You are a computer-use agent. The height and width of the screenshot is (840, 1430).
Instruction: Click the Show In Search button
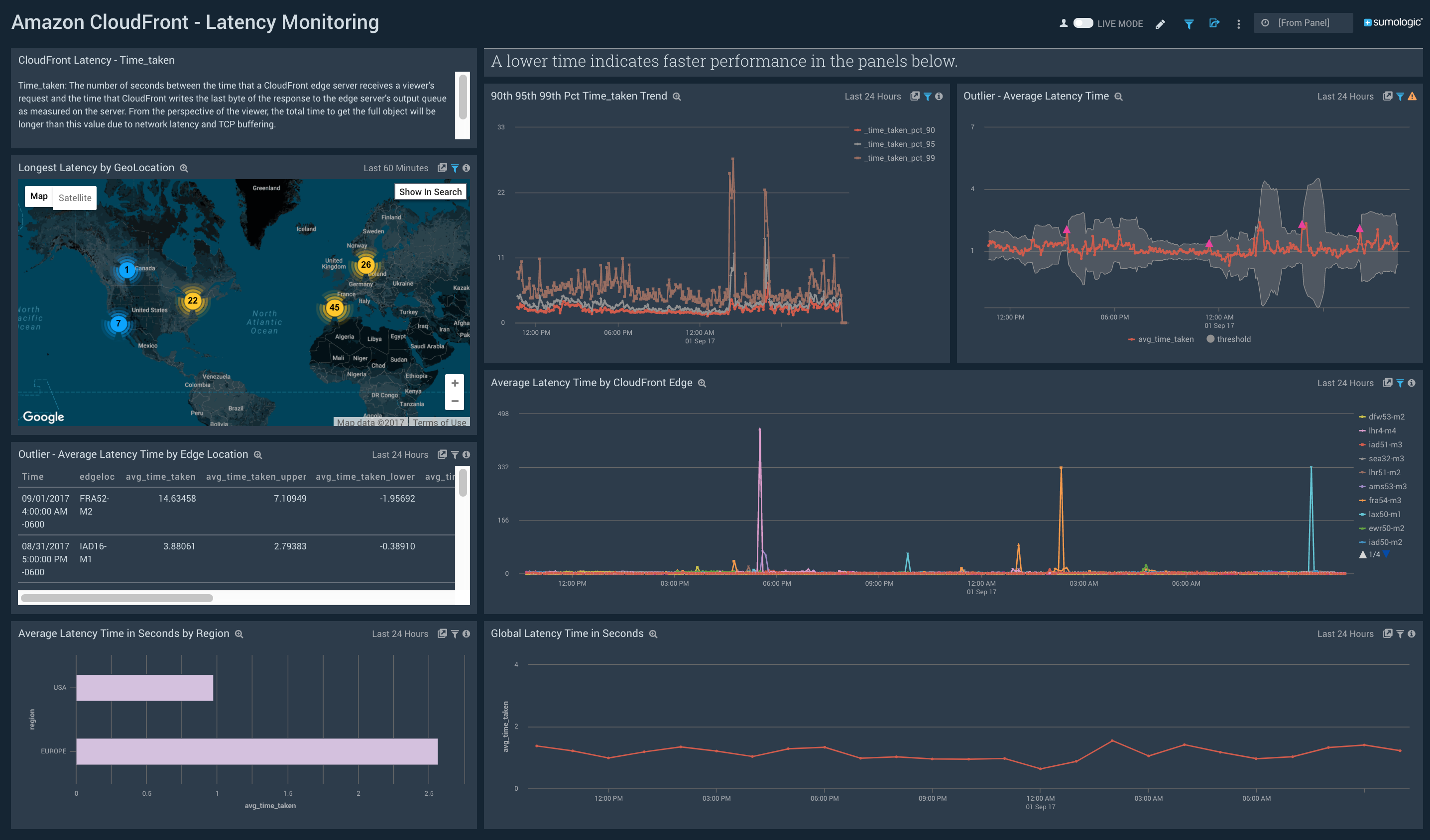click(x=430, y=192)
